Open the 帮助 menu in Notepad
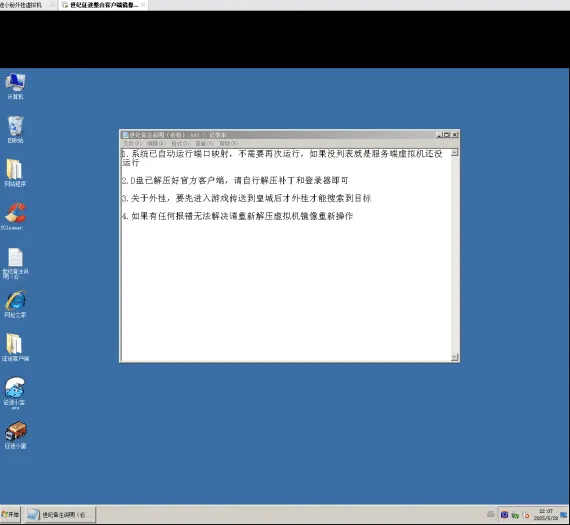Screen dimensions: 570x525 229,143
